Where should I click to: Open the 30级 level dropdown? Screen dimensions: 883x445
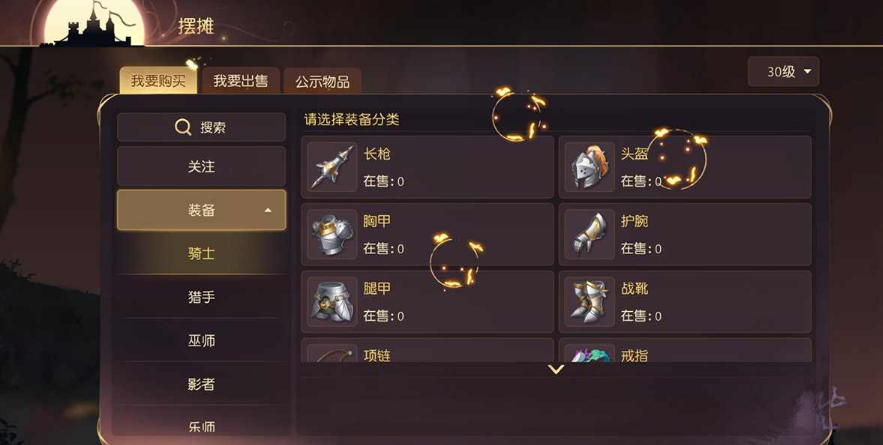[783, 72]
